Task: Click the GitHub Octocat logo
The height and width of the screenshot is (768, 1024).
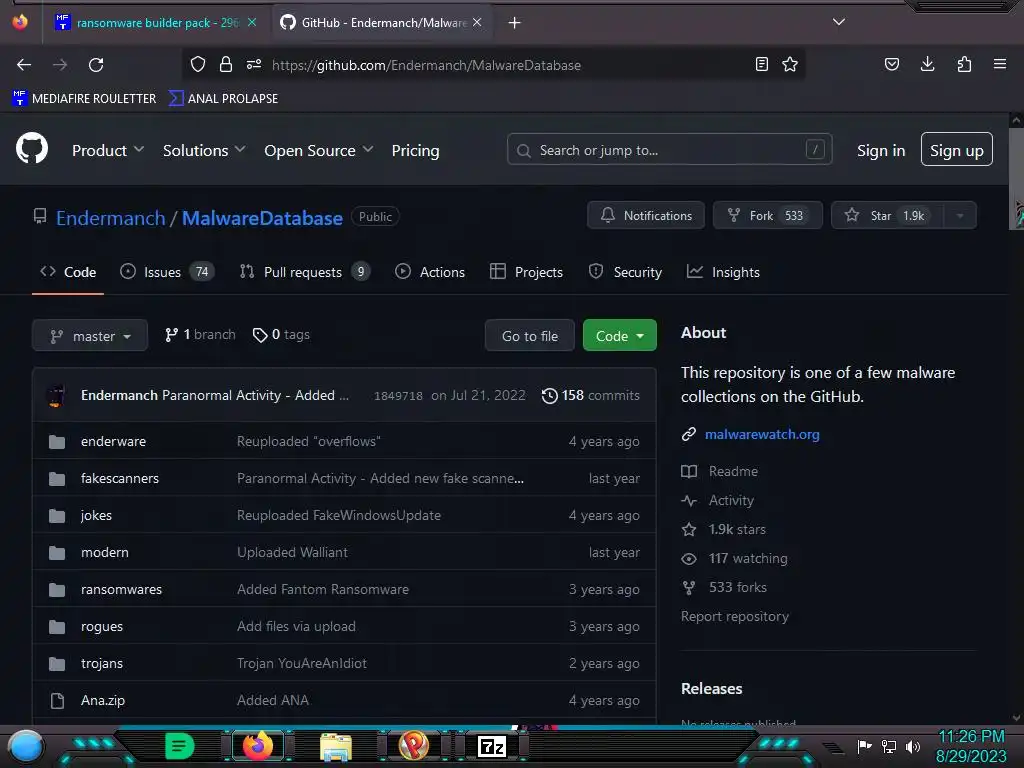Action: pos(32,149)
